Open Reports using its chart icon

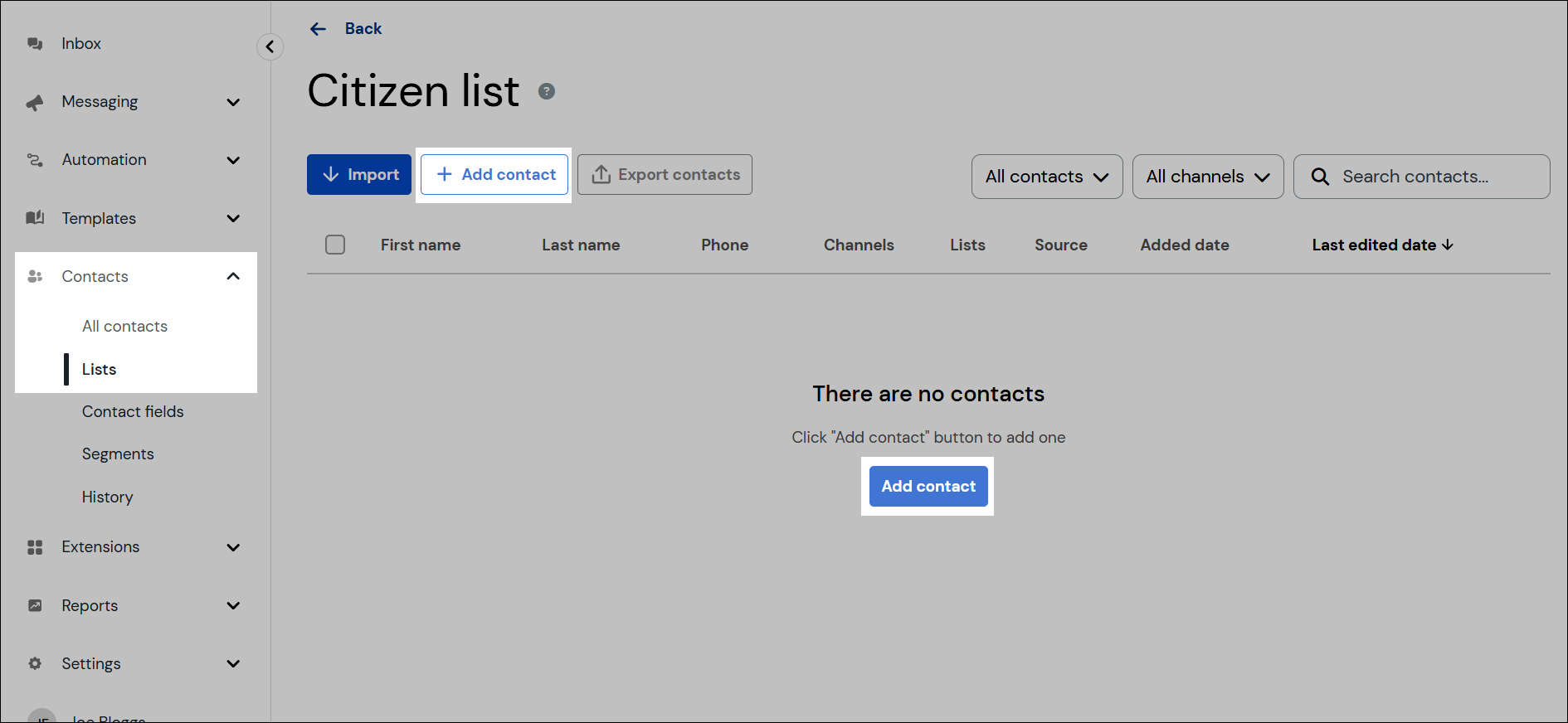[x=35, y=605]
